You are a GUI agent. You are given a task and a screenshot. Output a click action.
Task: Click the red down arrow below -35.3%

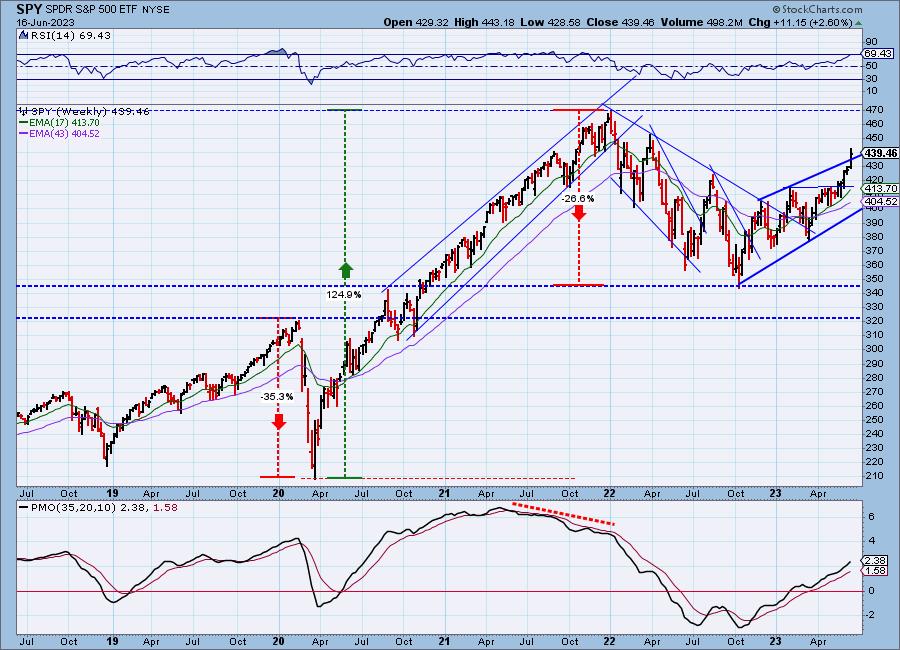[278, 422]
